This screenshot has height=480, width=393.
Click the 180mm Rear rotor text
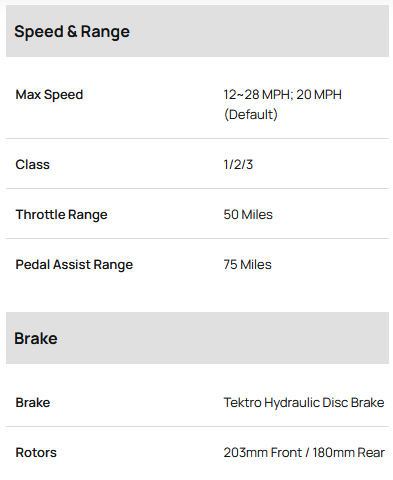[348, 453]
